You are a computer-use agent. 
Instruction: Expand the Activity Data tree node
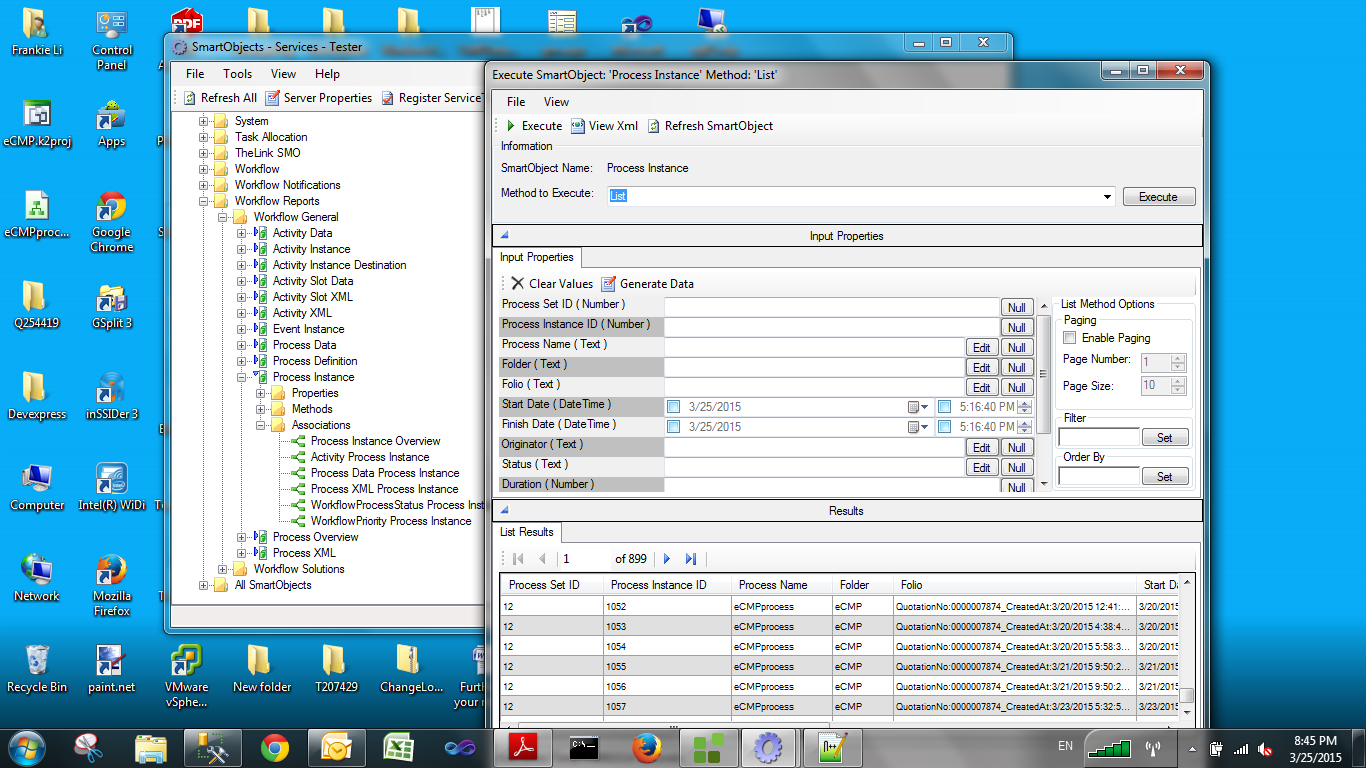point(242,233)
